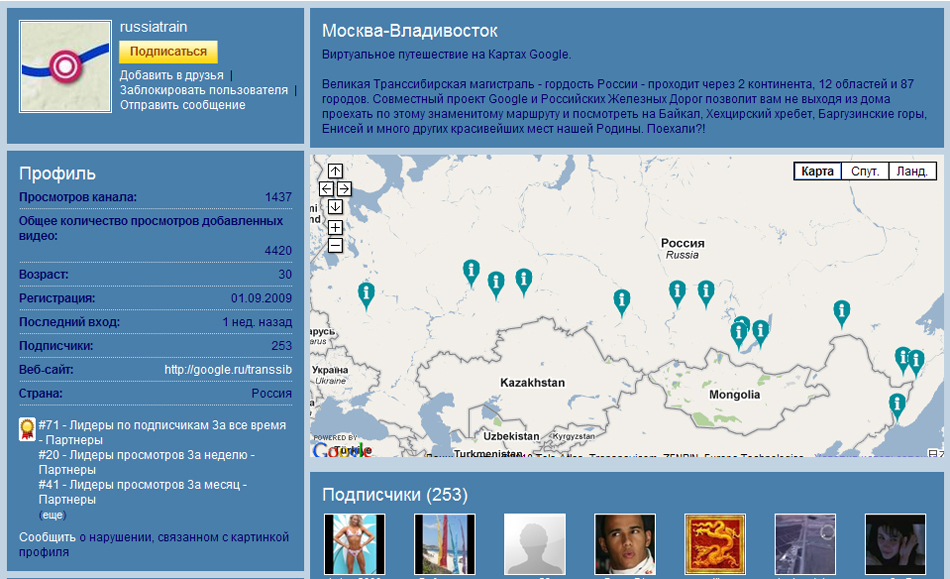Zoom out of the map with minus

pos(335,245)
